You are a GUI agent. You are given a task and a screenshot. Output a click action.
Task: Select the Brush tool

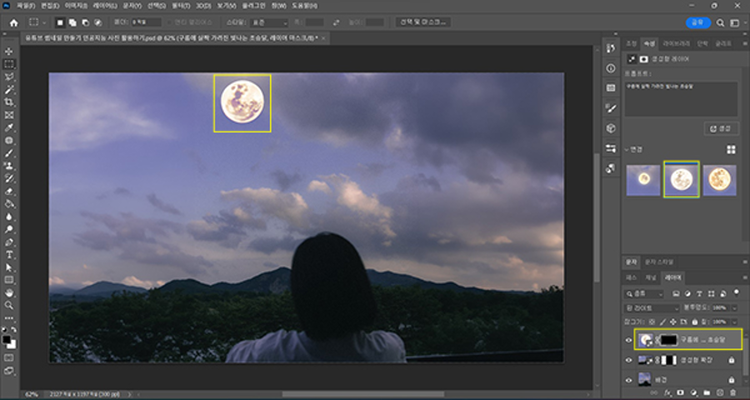(x=9, y=153)
